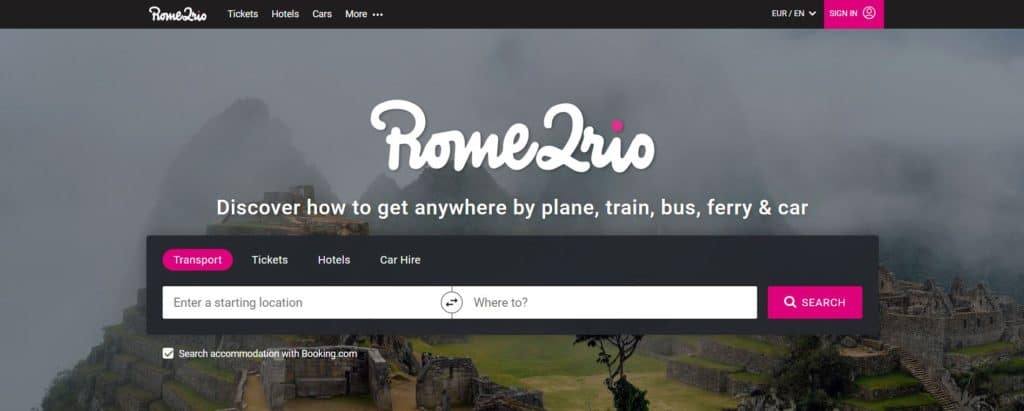
Task: Switch to the Tickets search tab
Action: click(270, 259)
